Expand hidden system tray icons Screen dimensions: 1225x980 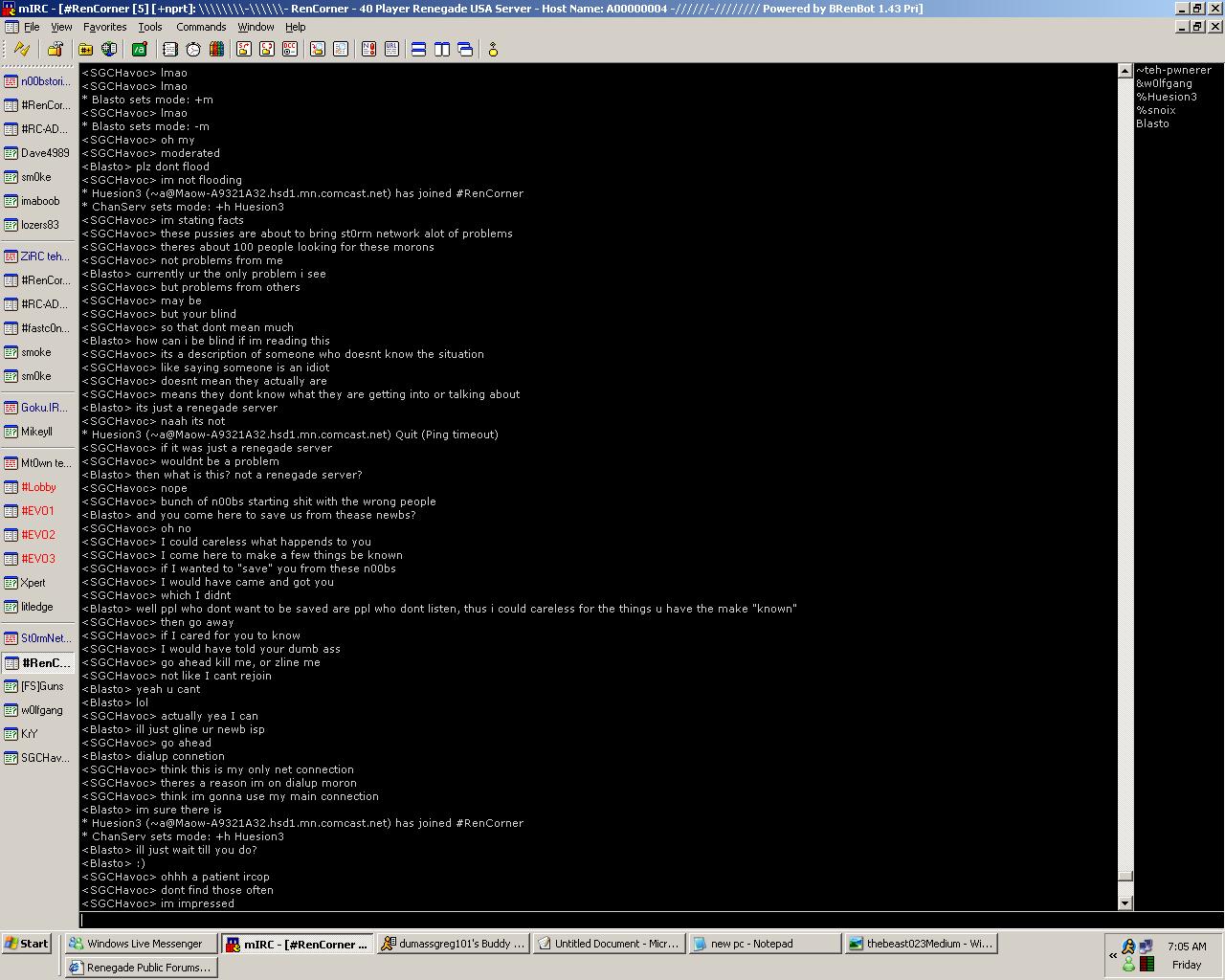[x=1113, y=955]
